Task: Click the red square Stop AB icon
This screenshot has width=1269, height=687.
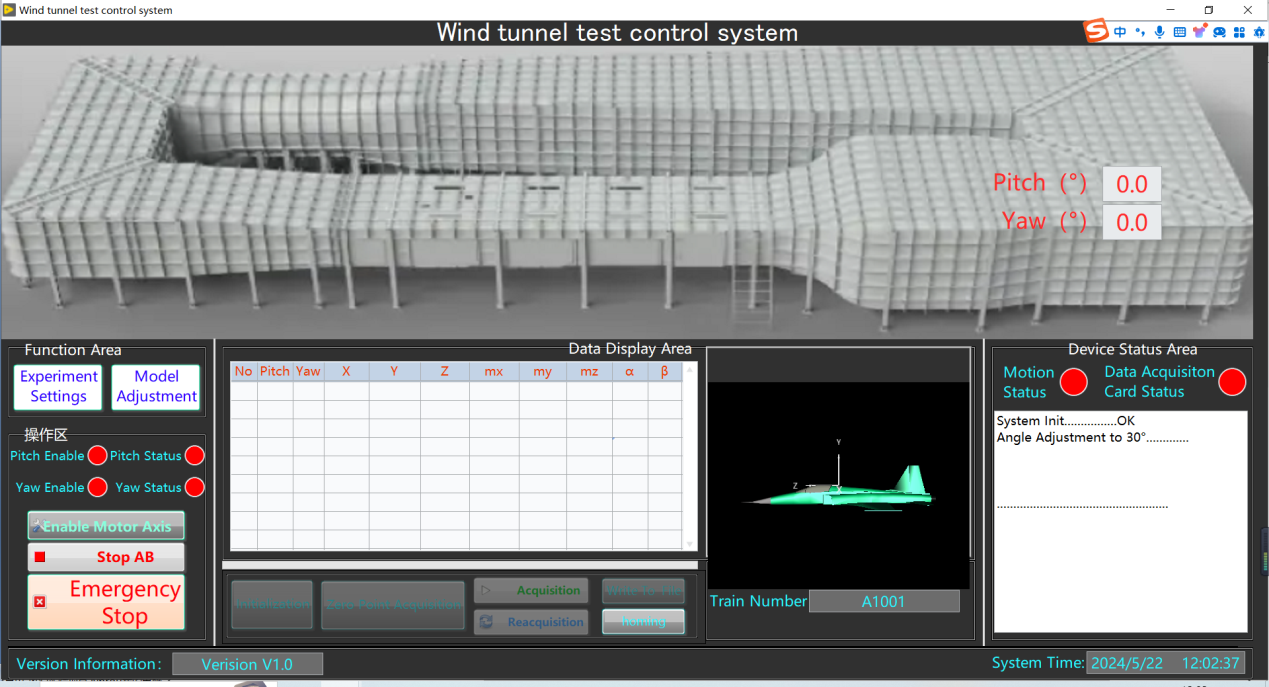Action: click(x=40, y=557)
